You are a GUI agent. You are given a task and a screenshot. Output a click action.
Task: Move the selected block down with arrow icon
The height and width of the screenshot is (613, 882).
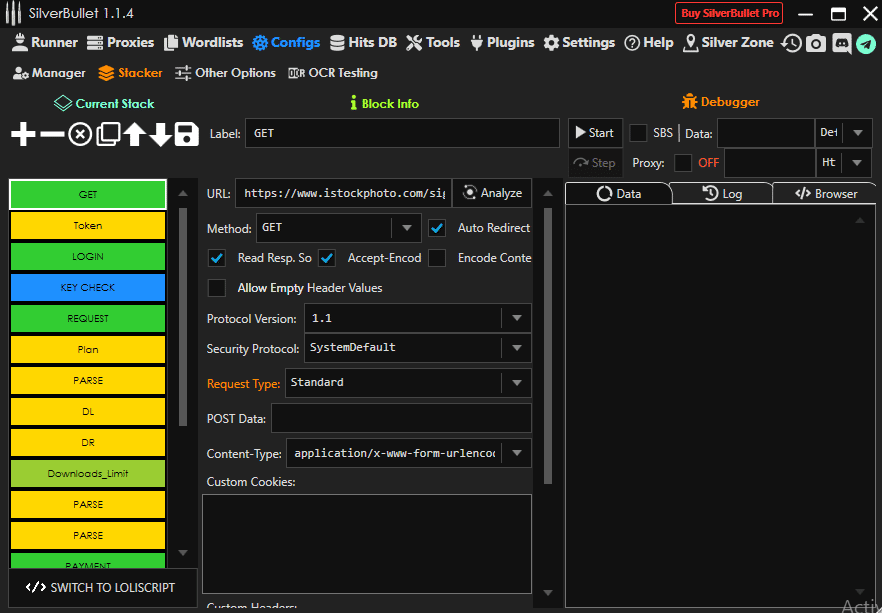pyautogui.click(x=160, y=134)
